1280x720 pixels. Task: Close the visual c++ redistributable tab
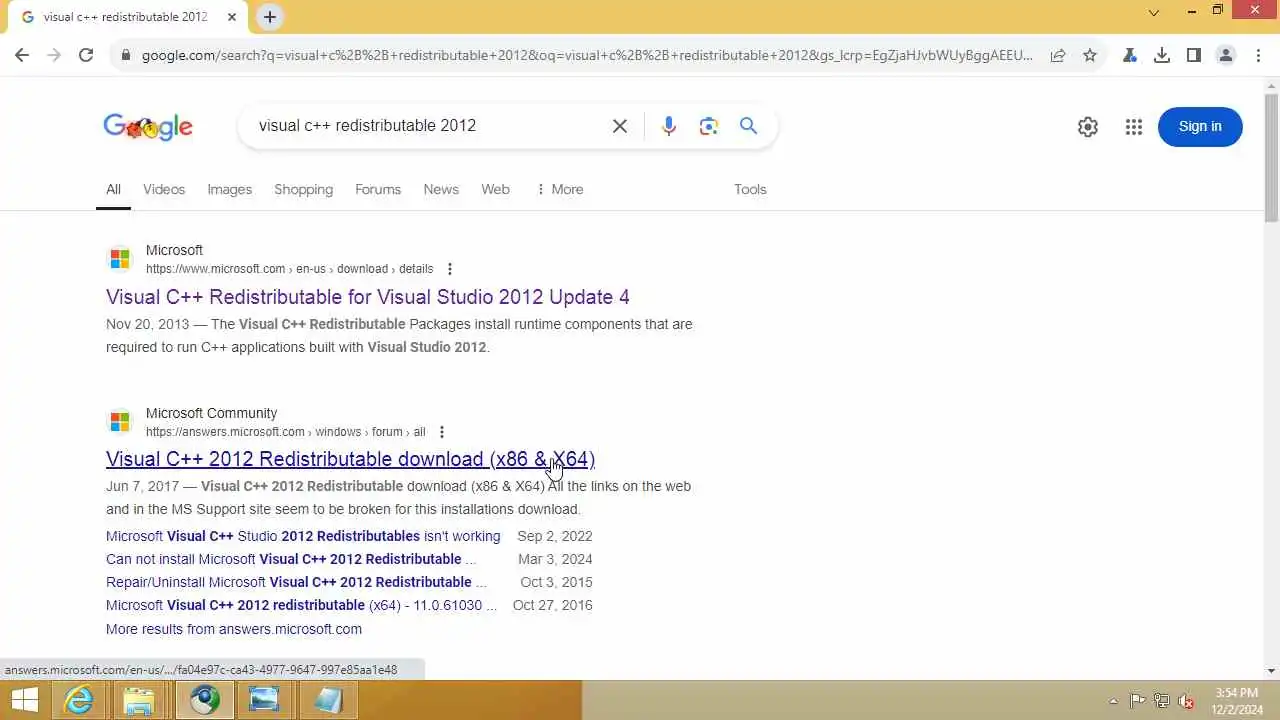(x=232, y=17)
